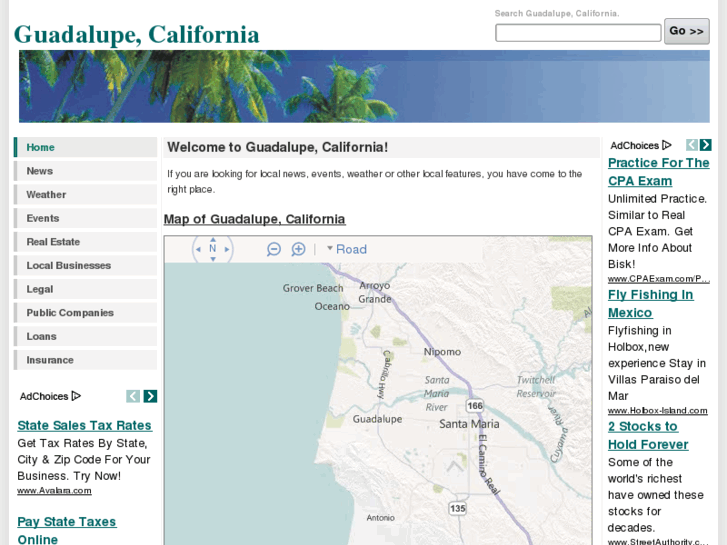
Task: Go to the Weather page
Action: tap(85, 194)
